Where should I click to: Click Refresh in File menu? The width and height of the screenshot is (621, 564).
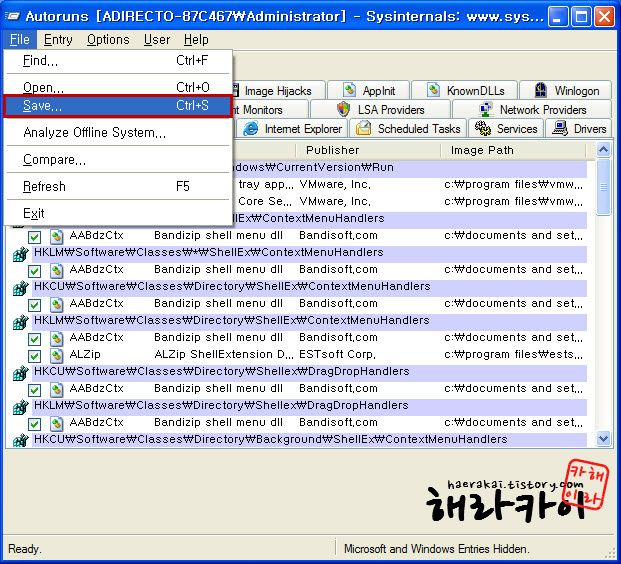(x=118, y=186)
